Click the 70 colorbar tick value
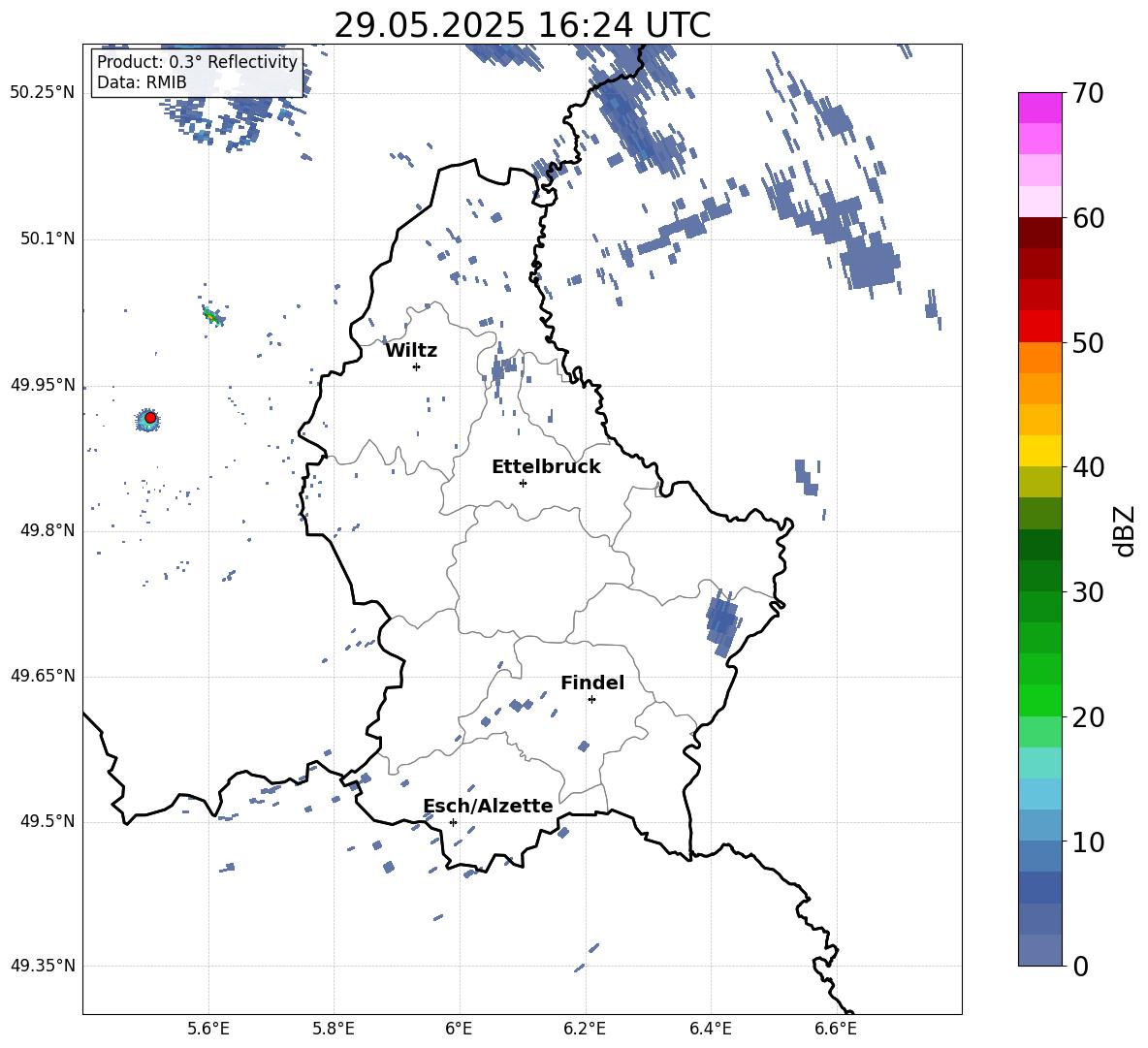 point(1088,93)
